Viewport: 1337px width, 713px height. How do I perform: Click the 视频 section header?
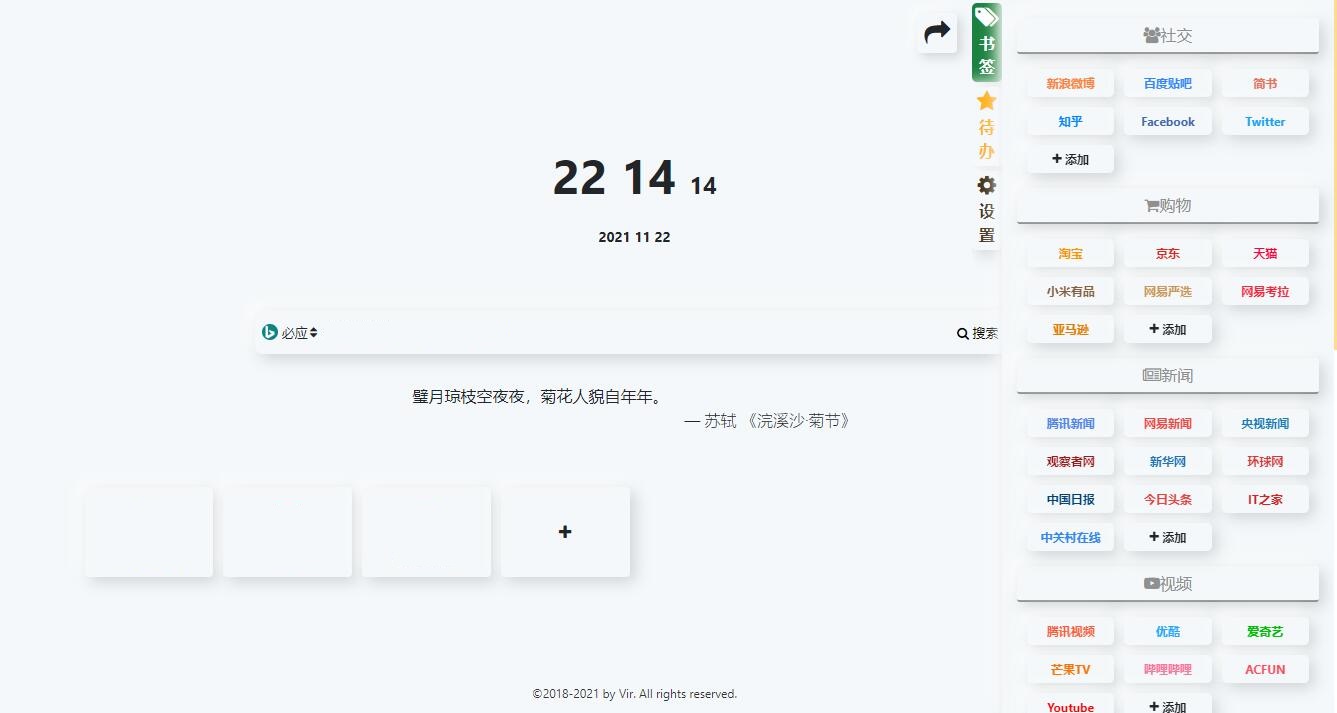click(x=1167, y=583)
